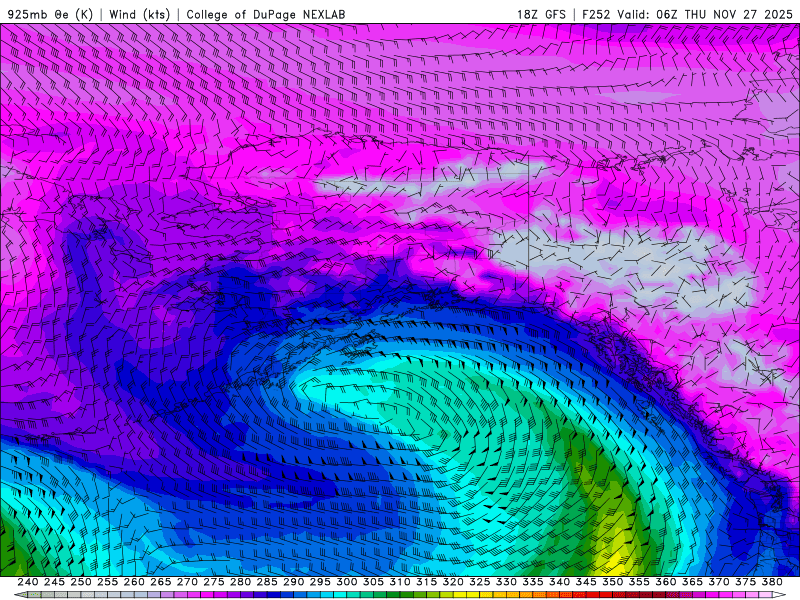Image resolution: width=800 pixels, height=600 pixels.
Task: Select the 335 scale label
Action: tap(533, 582)
